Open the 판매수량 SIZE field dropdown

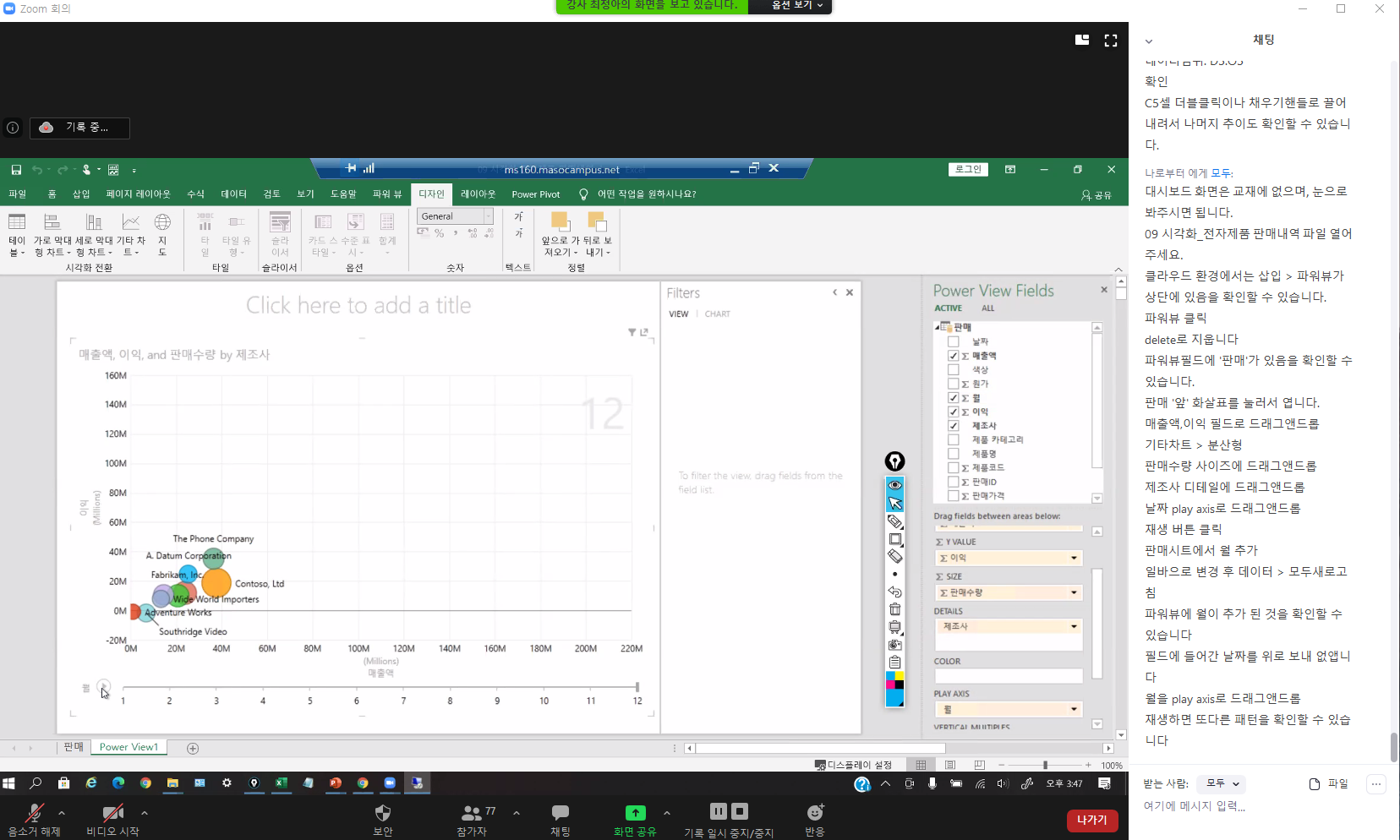(1074, 592)
